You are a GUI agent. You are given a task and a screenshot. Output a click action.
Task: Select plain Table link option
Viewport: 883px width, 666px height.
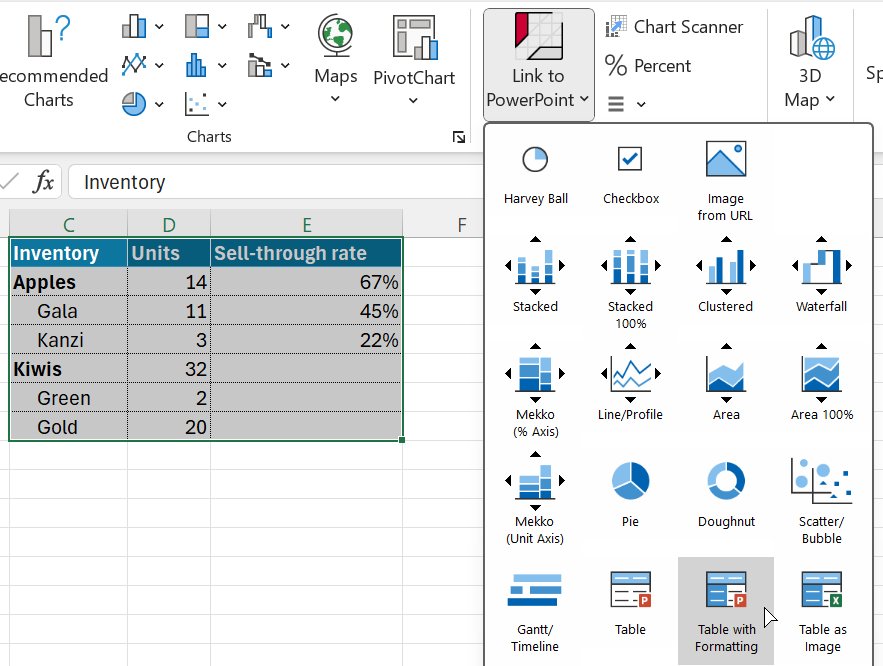[630, 604]
